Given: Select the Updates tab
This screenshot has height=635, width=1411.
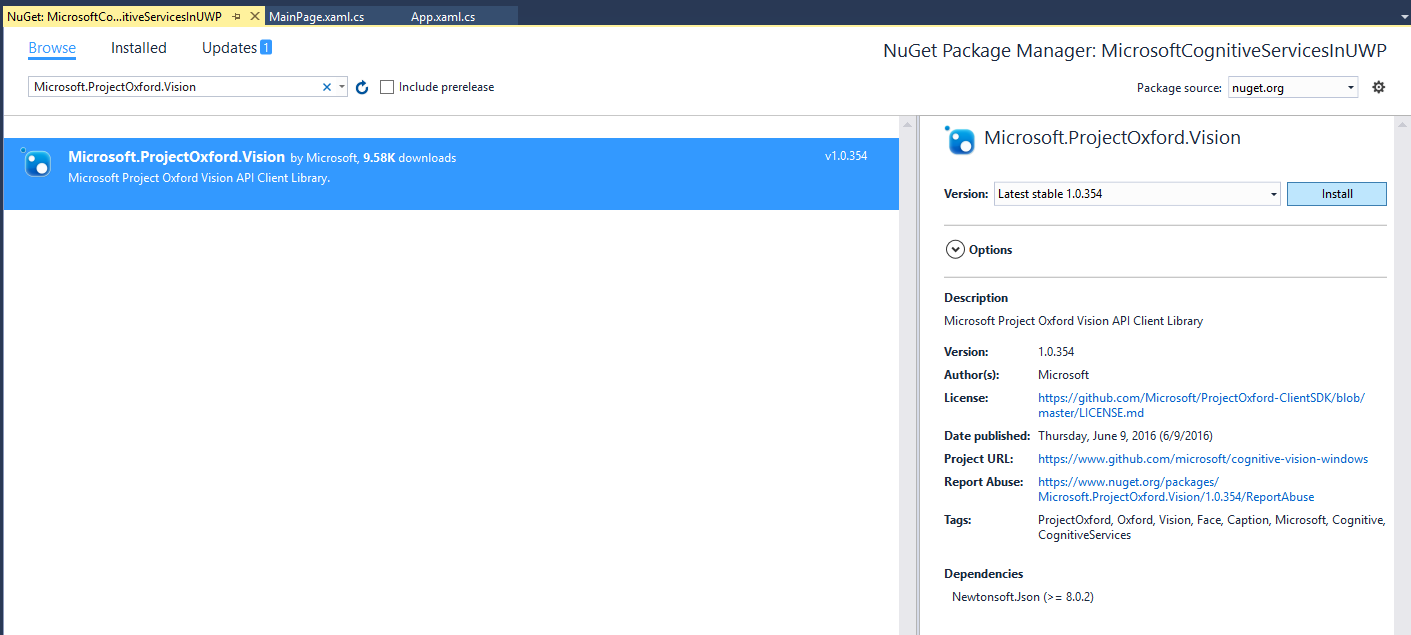Looking at the screenshot, I should click(x=237, y=48).
